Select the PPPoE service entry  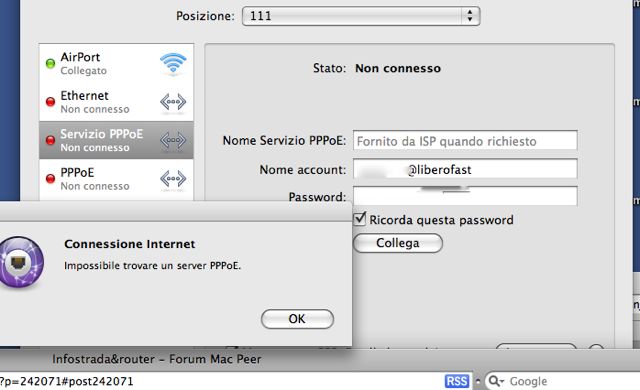[116, 179]
